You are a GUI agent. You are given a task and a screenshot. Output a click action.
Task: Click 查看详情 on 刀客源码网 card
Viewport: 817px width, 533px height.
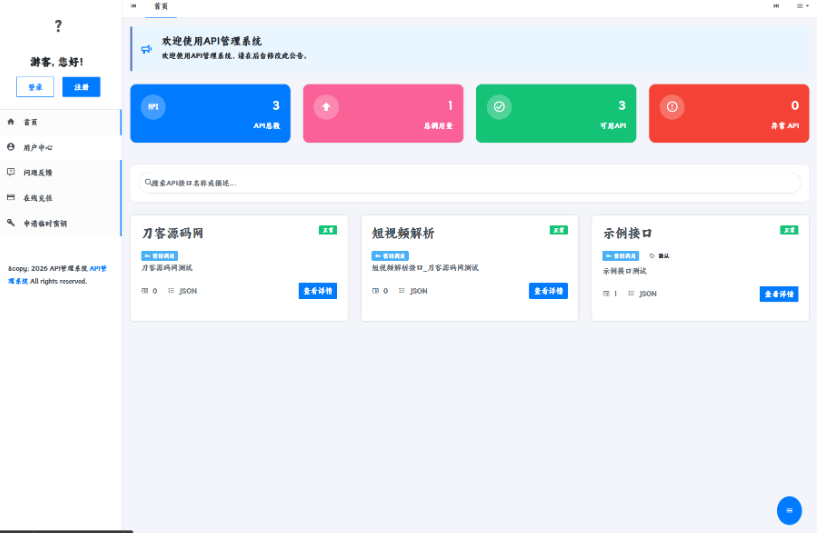(x=318, y=291)
